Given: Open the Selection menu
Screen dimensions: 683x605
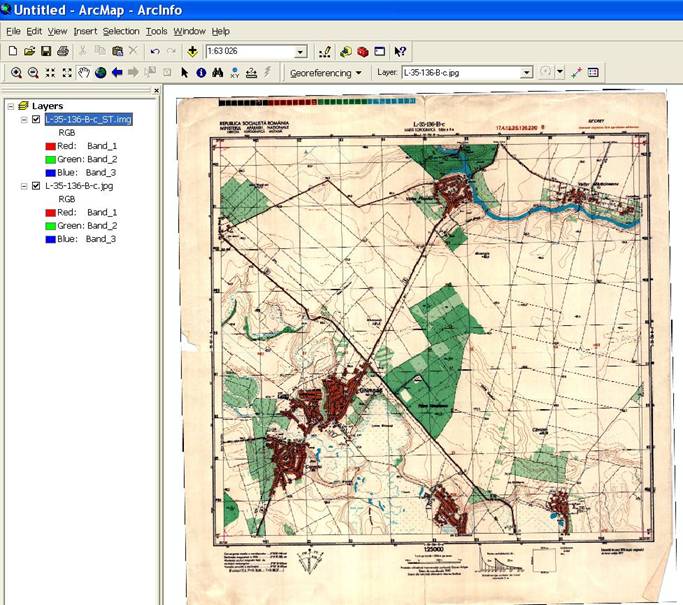Looking at the screenshot, I should 121,31.
